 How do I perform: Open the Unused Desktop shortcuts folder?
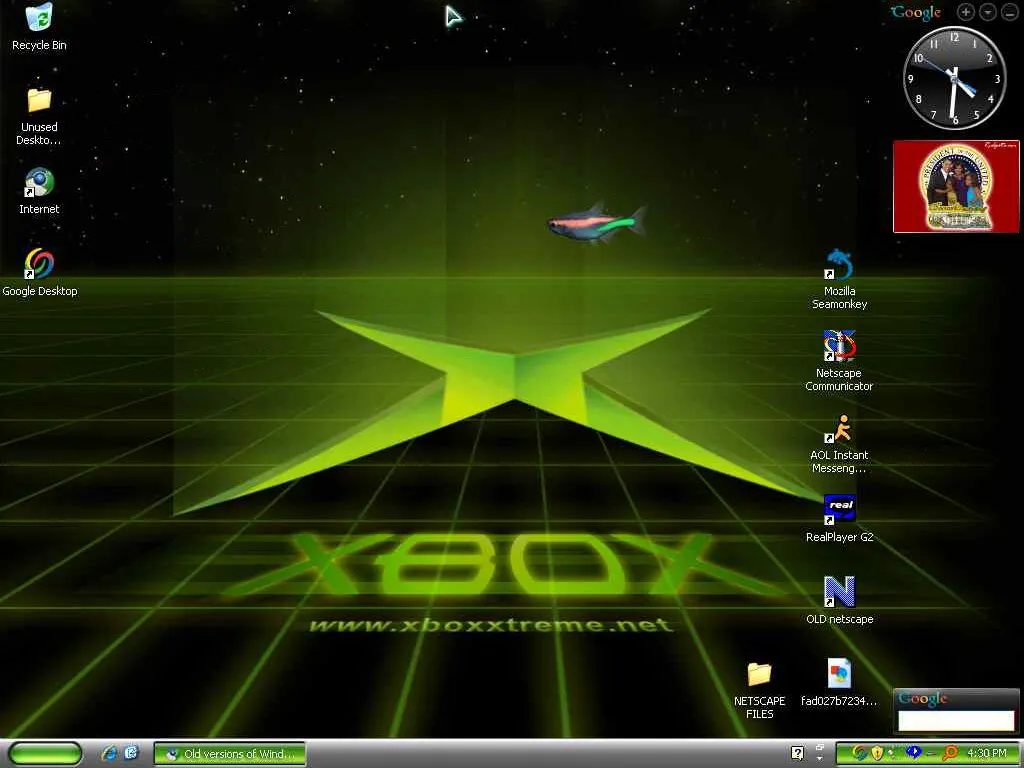[x=39, y=116]
